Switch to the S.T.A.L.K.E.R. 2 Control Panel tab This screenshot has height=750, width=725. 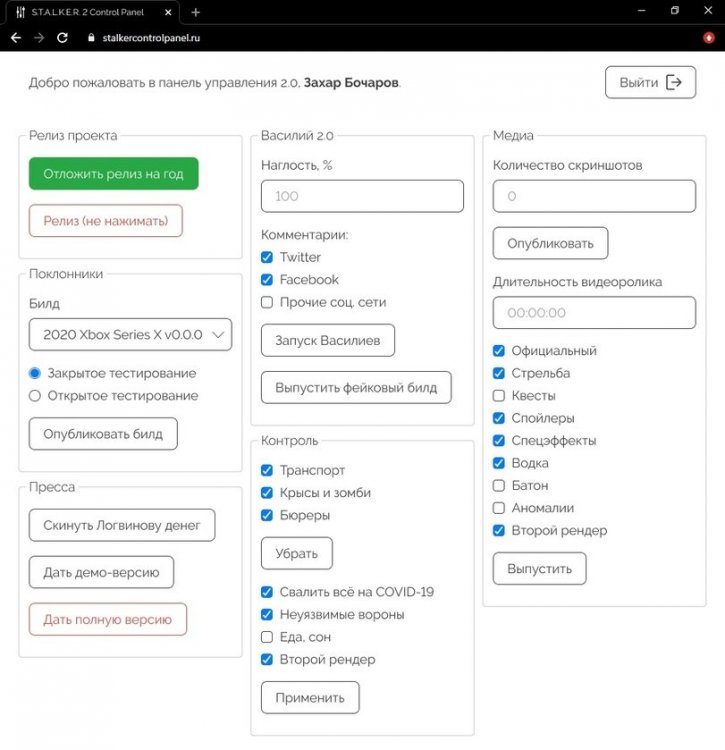90,12
